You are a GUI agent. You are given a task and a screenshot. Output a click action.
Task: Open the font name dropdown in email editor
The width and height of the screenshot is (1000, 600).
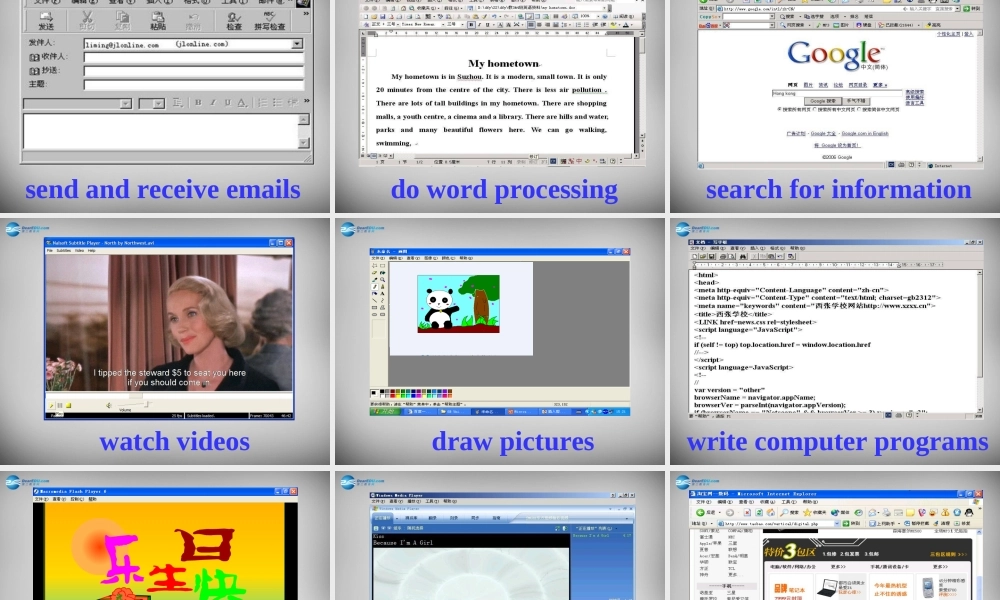coord(125,103)
